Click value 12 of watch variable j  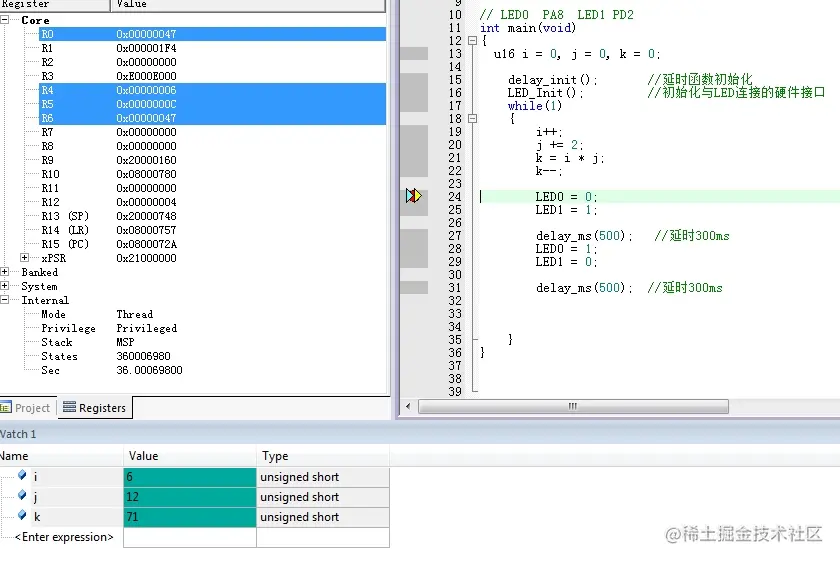(x=190, y=497)
